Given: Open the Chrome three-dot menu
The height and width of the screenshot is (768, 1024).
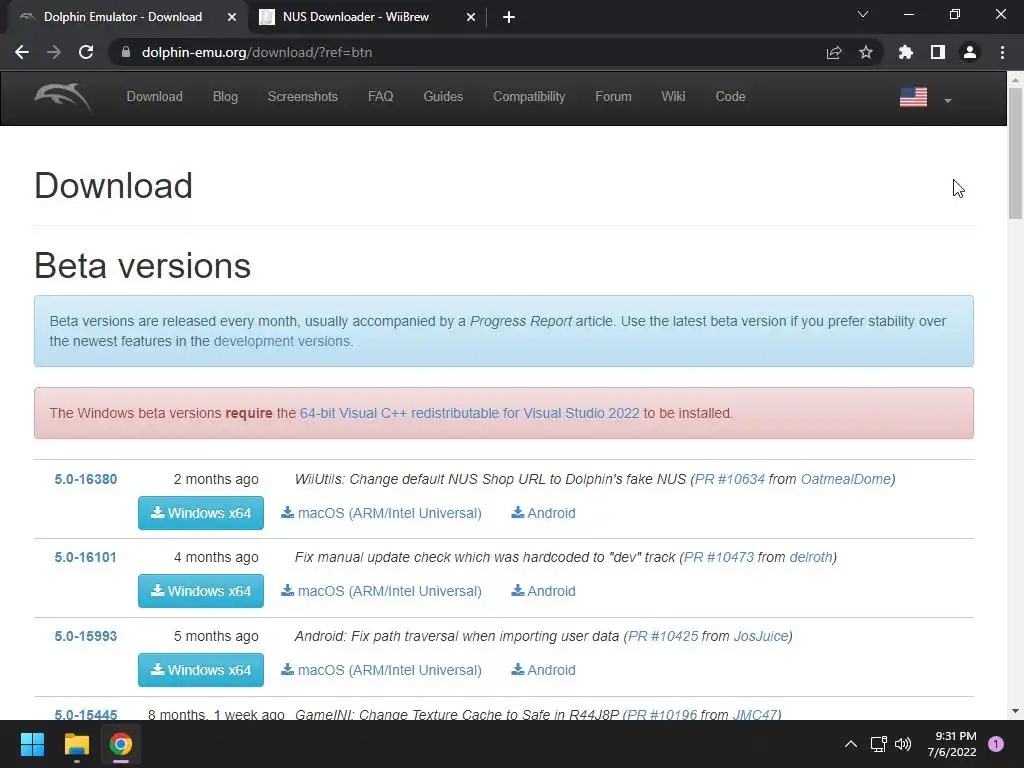Looking at the screenshot, I should pos(1002,52).
